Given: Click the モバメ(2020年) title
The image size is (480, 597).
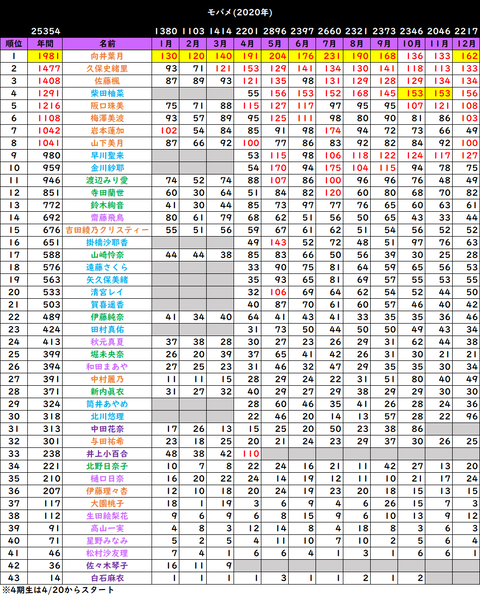Looking at the screenshot, I should click(240, 13).
